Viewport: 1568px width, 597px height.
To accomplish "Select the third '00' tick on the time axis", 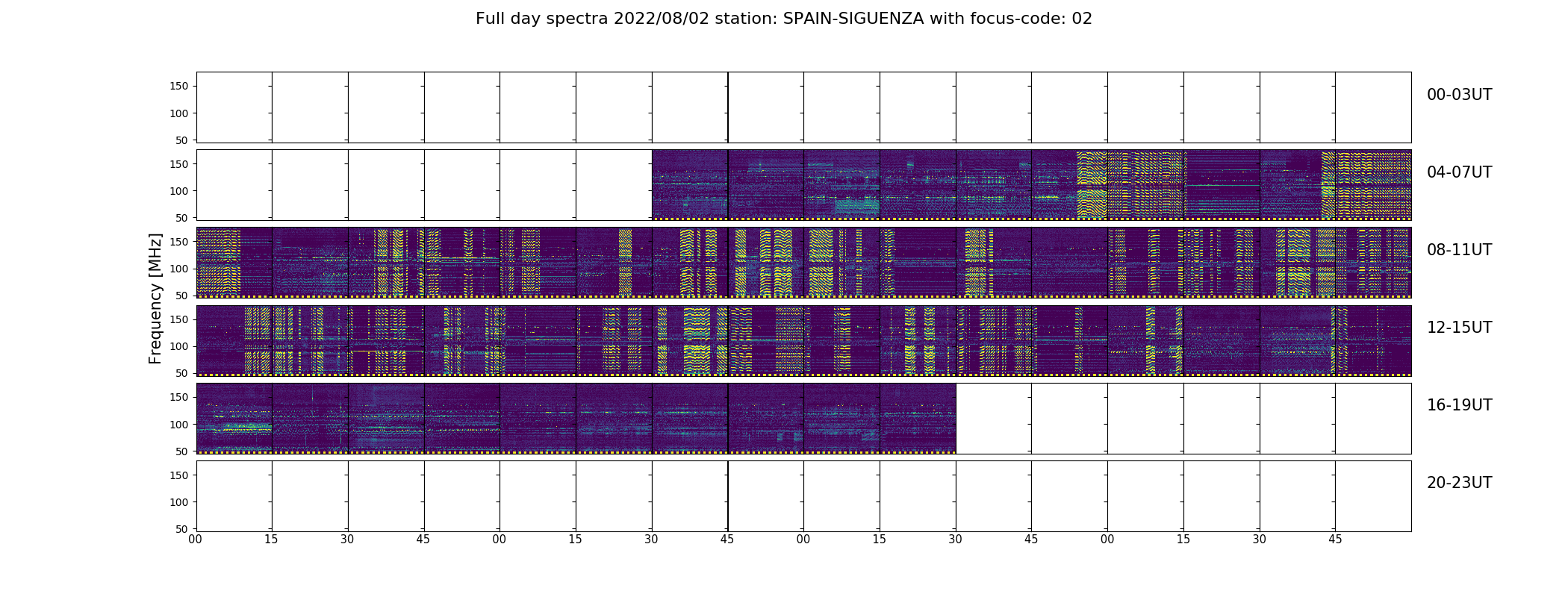I will click(x=803, y=540).
